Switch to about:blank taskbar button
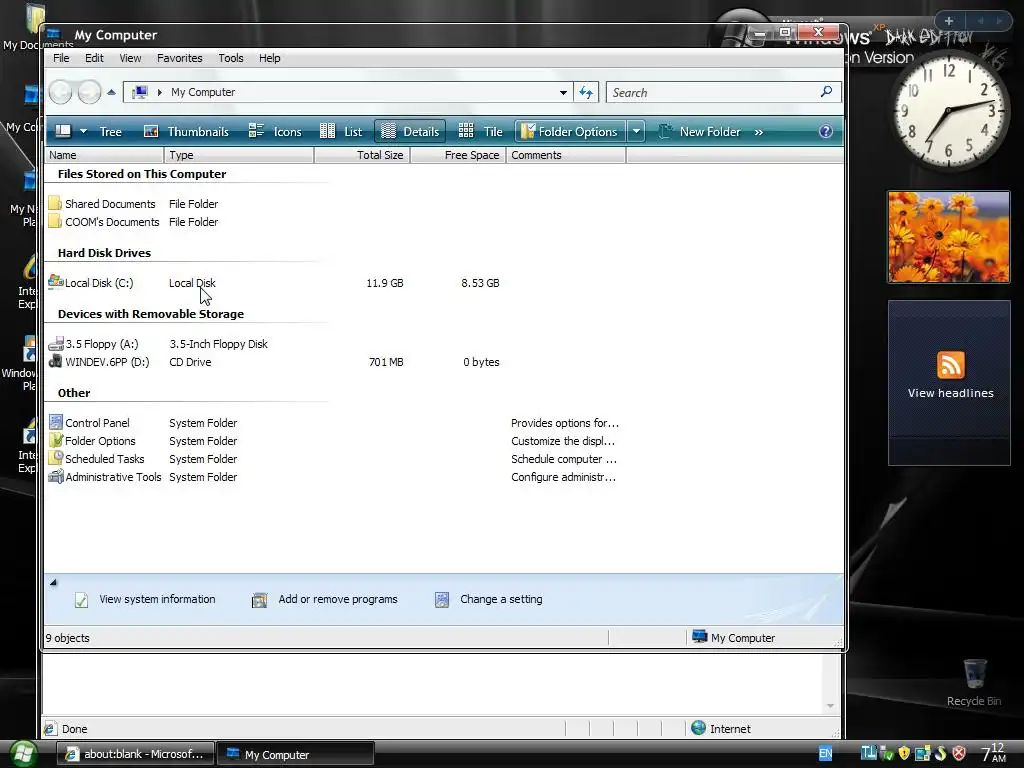This screenshot has height=768, width=1024. pos(135,754)
